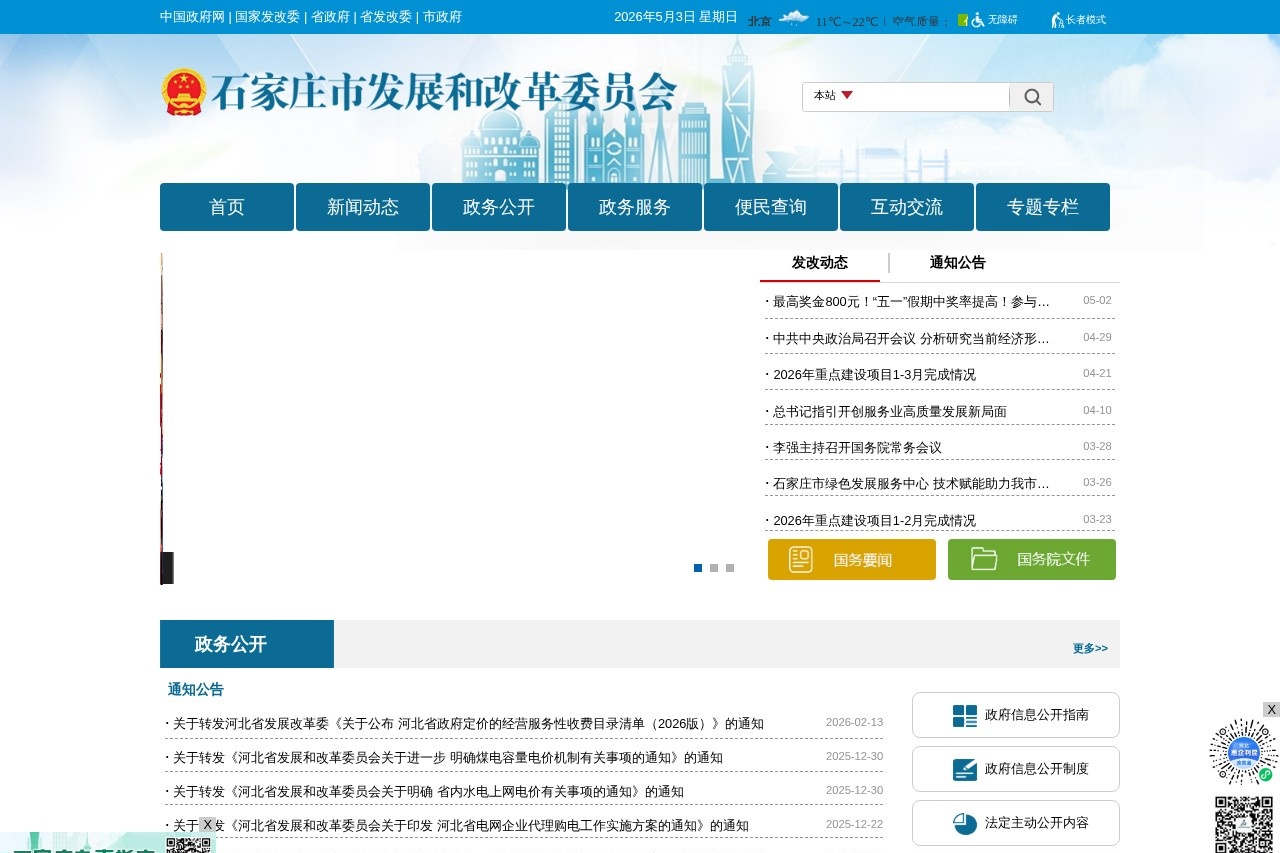Screen dimensions: 1280x853
Task: Open 2026年重点建设项目1-2月完成情况
Action: (x=874, y=520)
